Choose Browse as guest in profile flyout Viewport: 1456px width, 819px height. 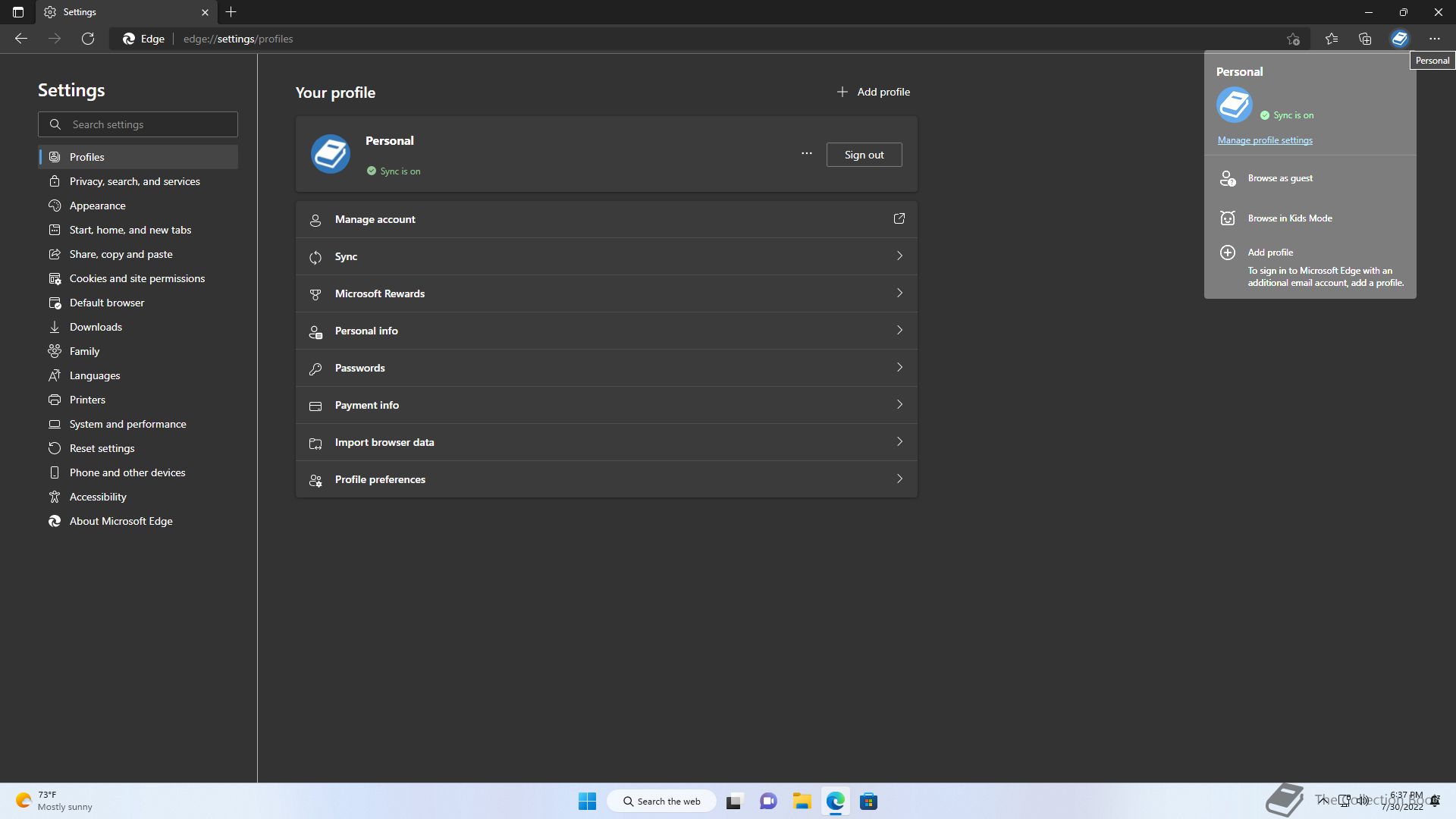click(x=1310, y=178)
